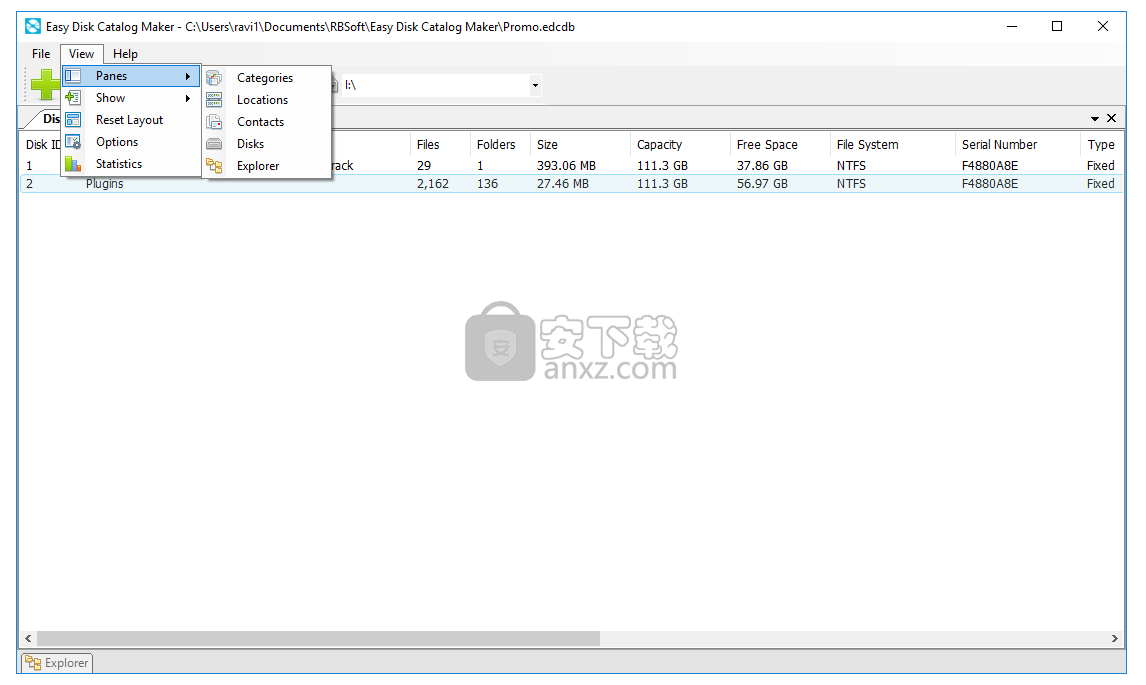Viewport: 1146px width, 685px height.
Task: Click the Easy Disk Catalog Maker title icon
Action: (x=33, y=26)
